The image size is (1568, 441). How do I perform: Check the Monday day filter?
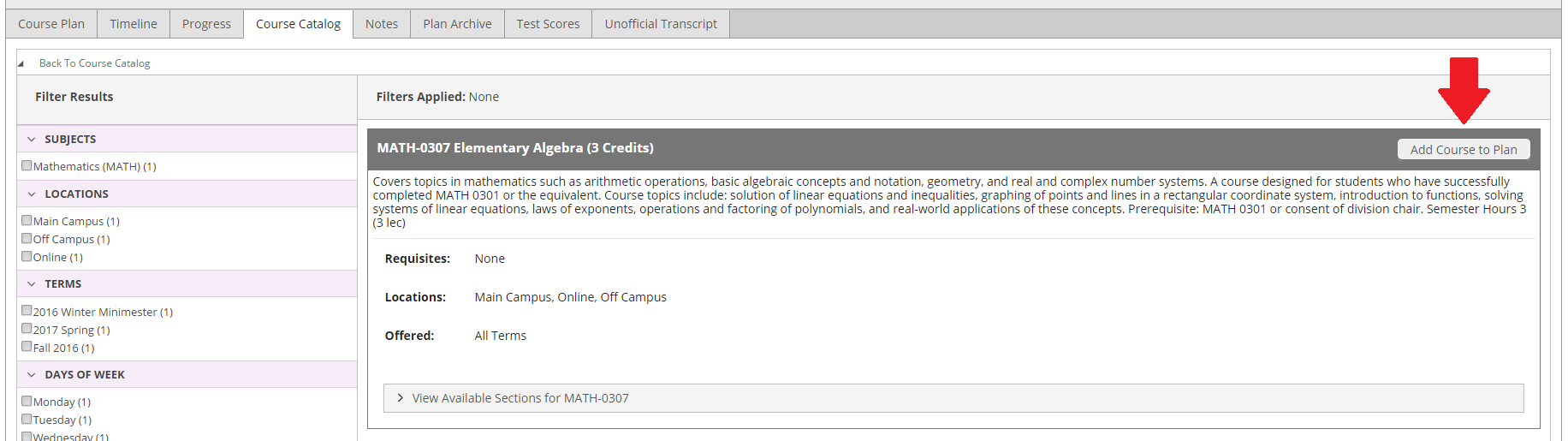[27, 401]
